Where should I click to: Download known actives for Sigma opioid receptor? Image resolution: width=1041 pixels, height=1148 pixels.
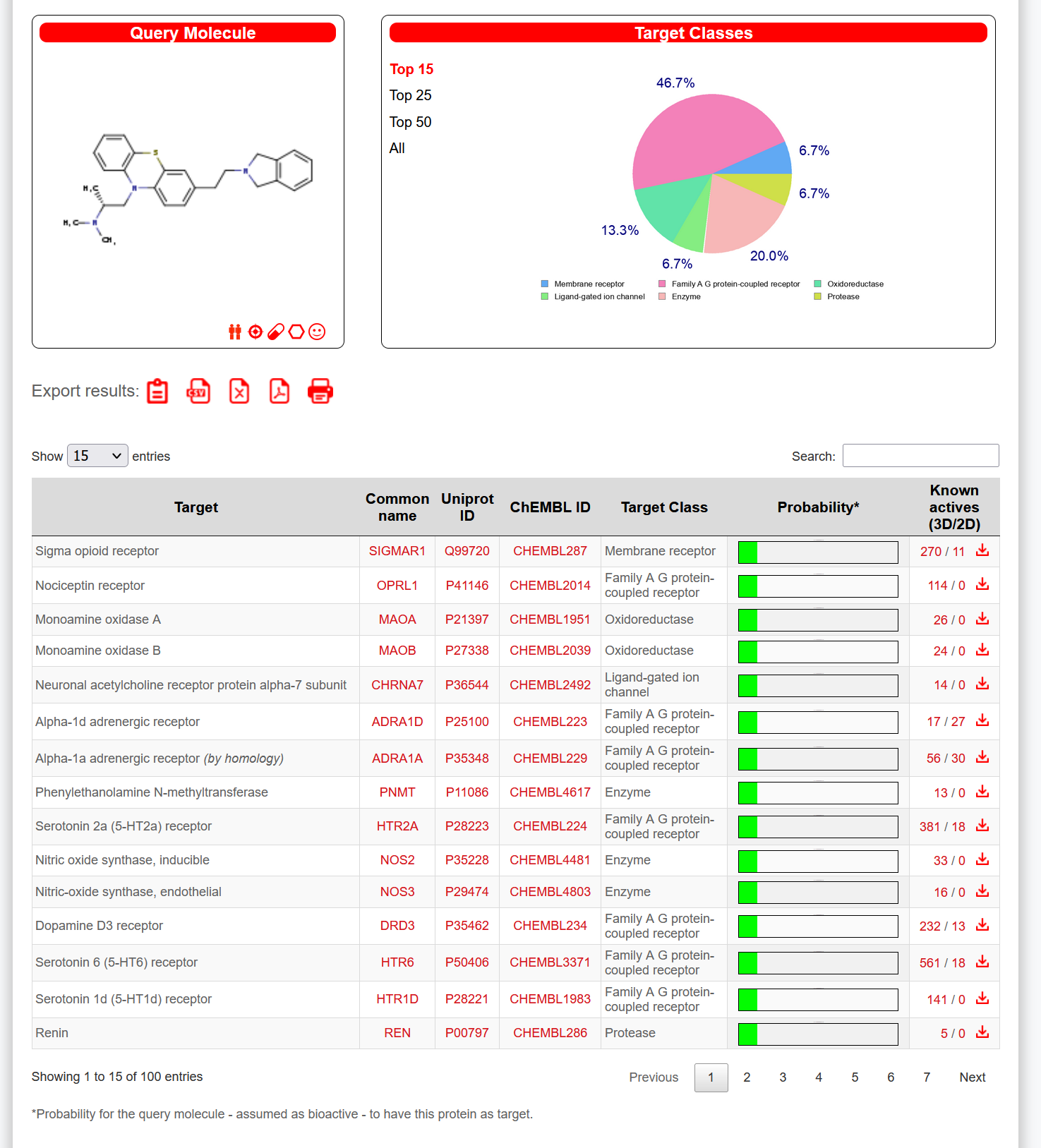(982, 550)
